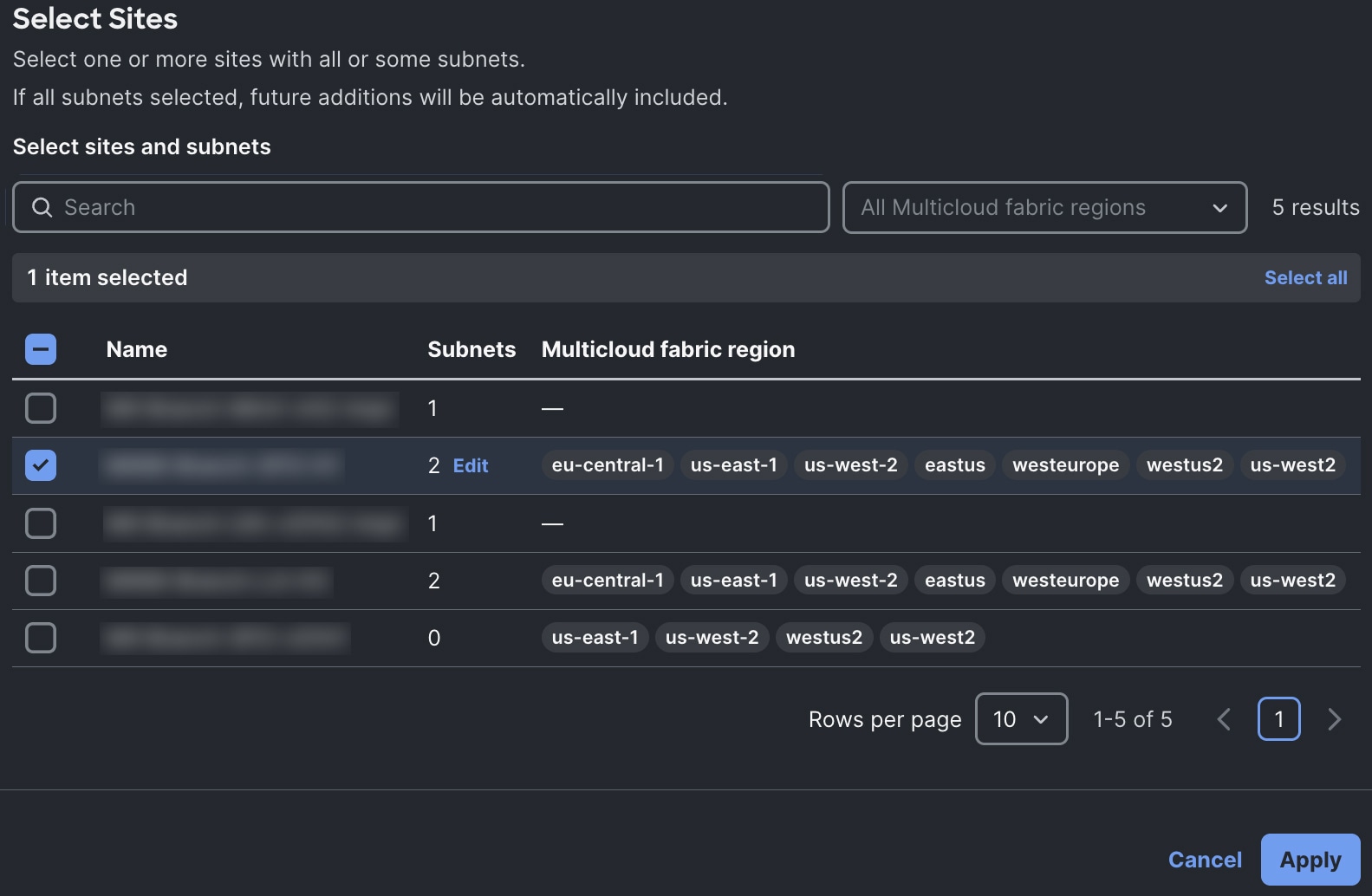Click the subnet count 0
This screenshot has width=1372, height=896.
(434, 639)
